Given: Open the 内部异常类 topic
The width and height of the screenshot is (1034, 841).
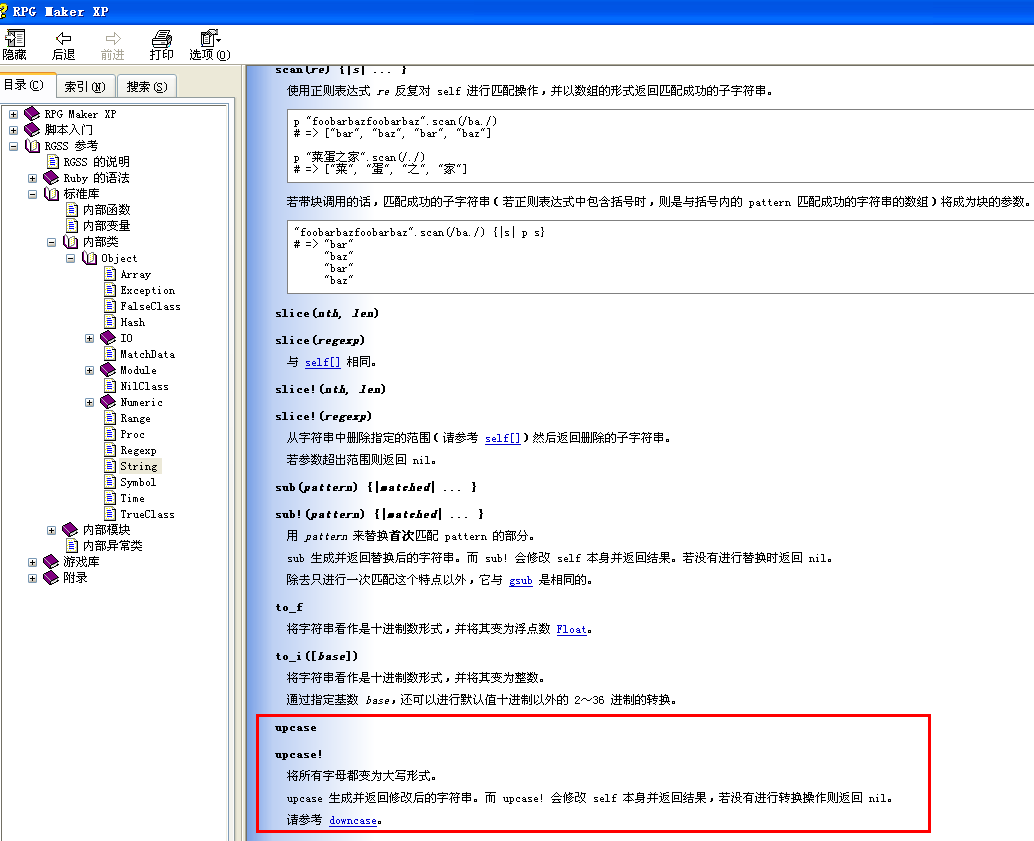Looking at the screenshot, I should coord(112,546).
